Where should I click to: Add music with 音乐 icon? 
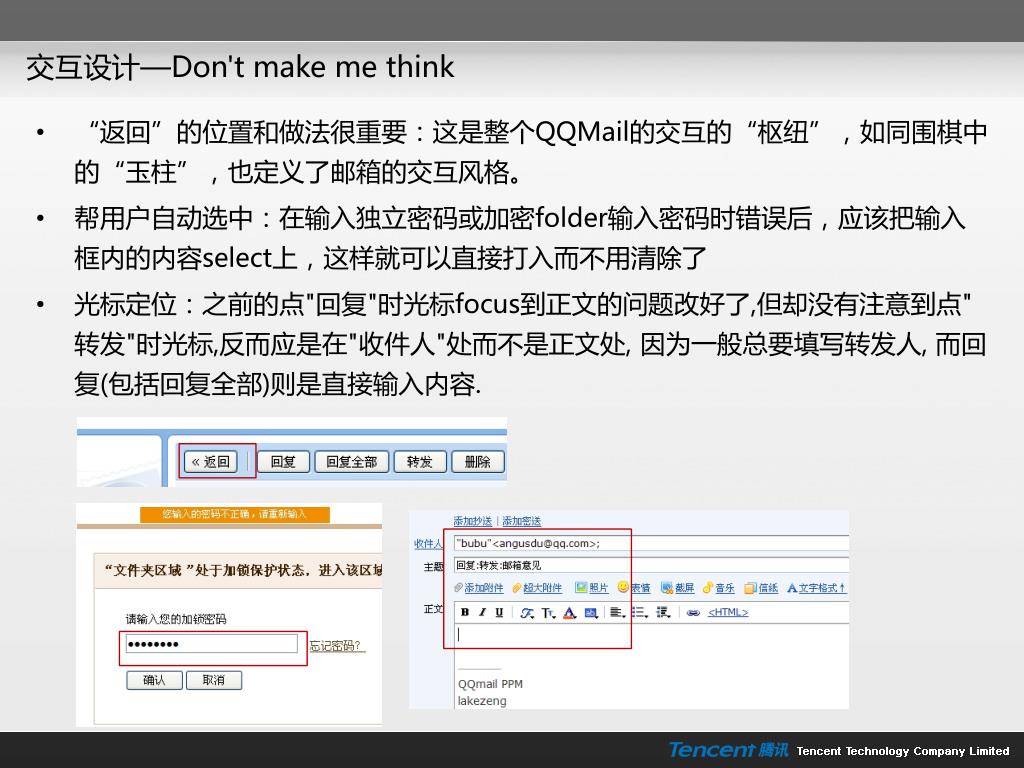tap(718, 588)
